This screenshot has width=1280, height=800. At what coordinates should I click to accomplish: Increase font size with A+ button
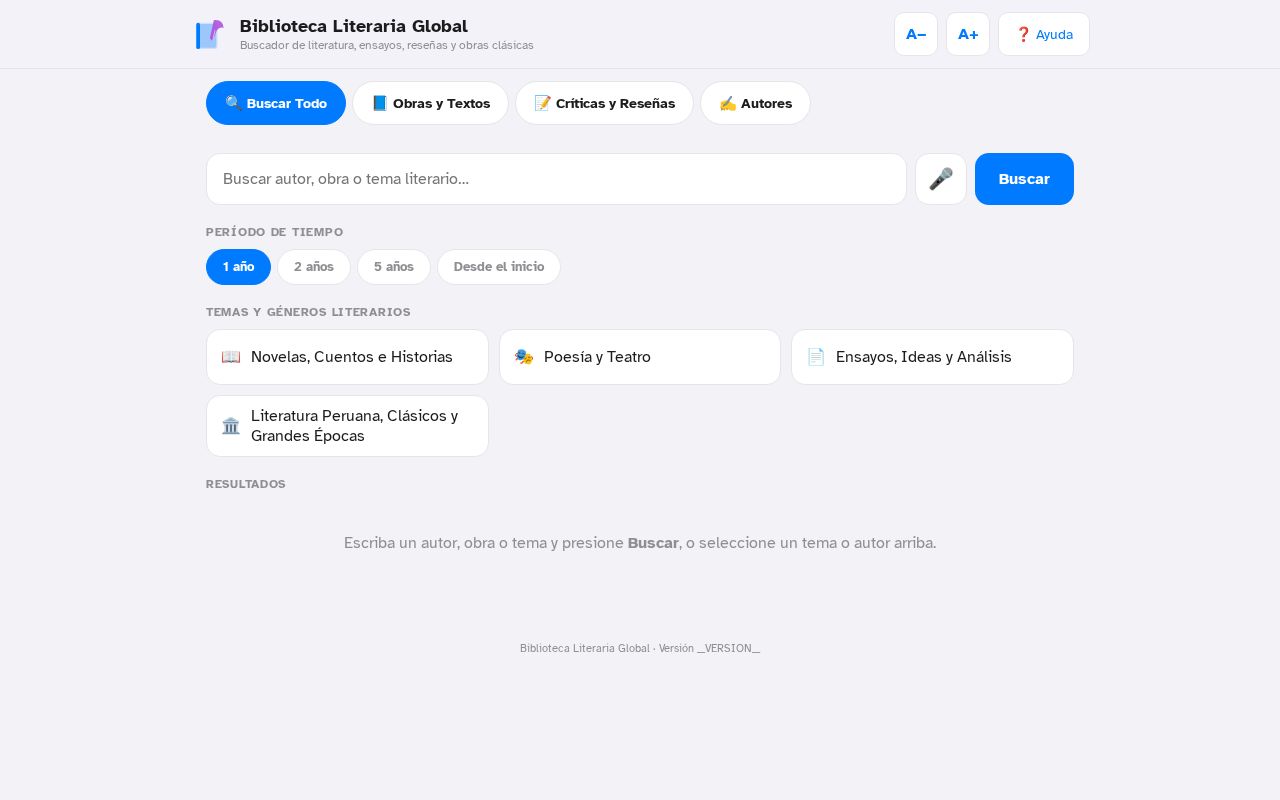[x=968, y=34]
